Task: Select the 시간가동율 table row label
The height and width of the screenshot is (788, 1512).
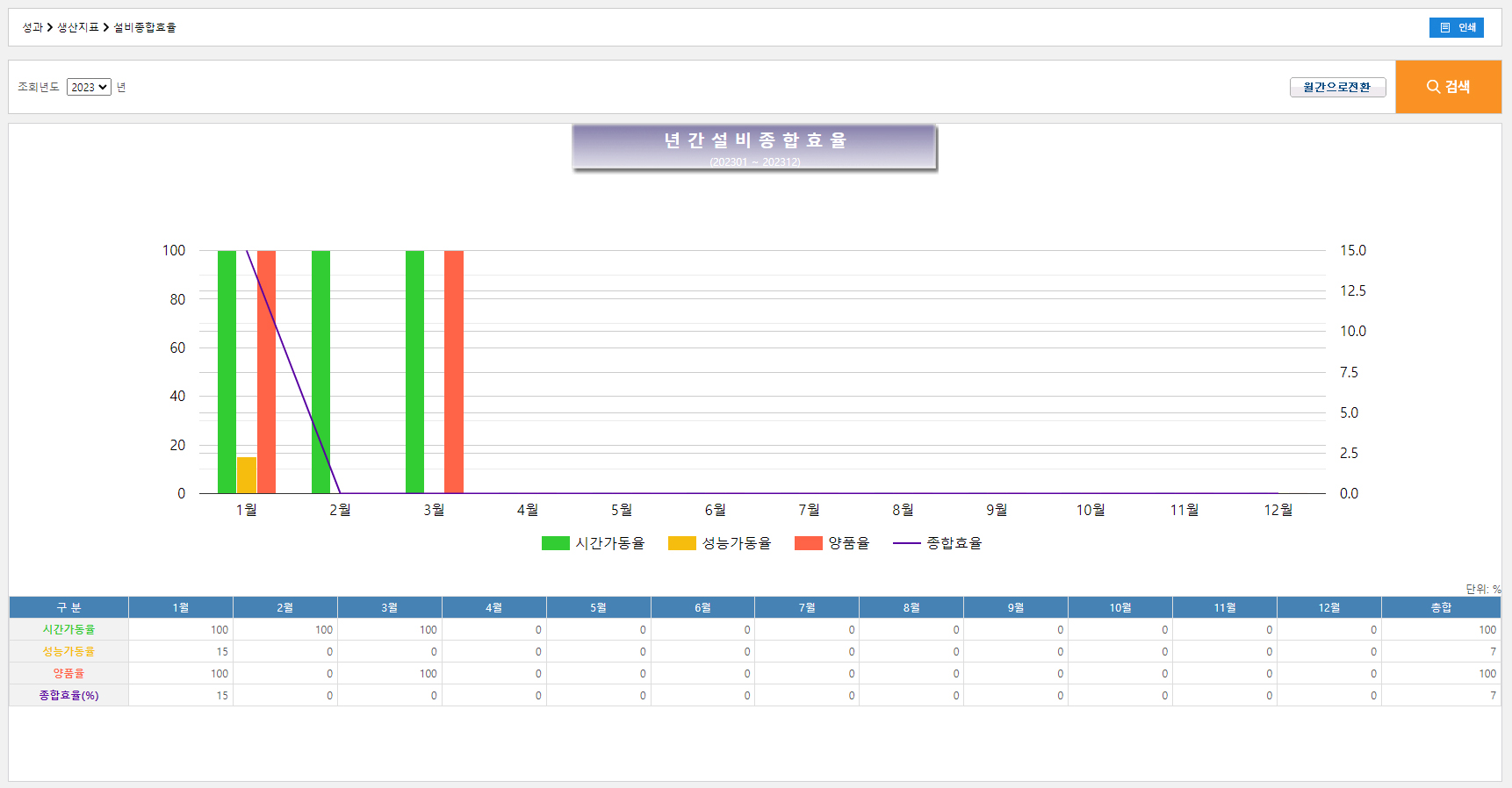Action: (68, 629)
